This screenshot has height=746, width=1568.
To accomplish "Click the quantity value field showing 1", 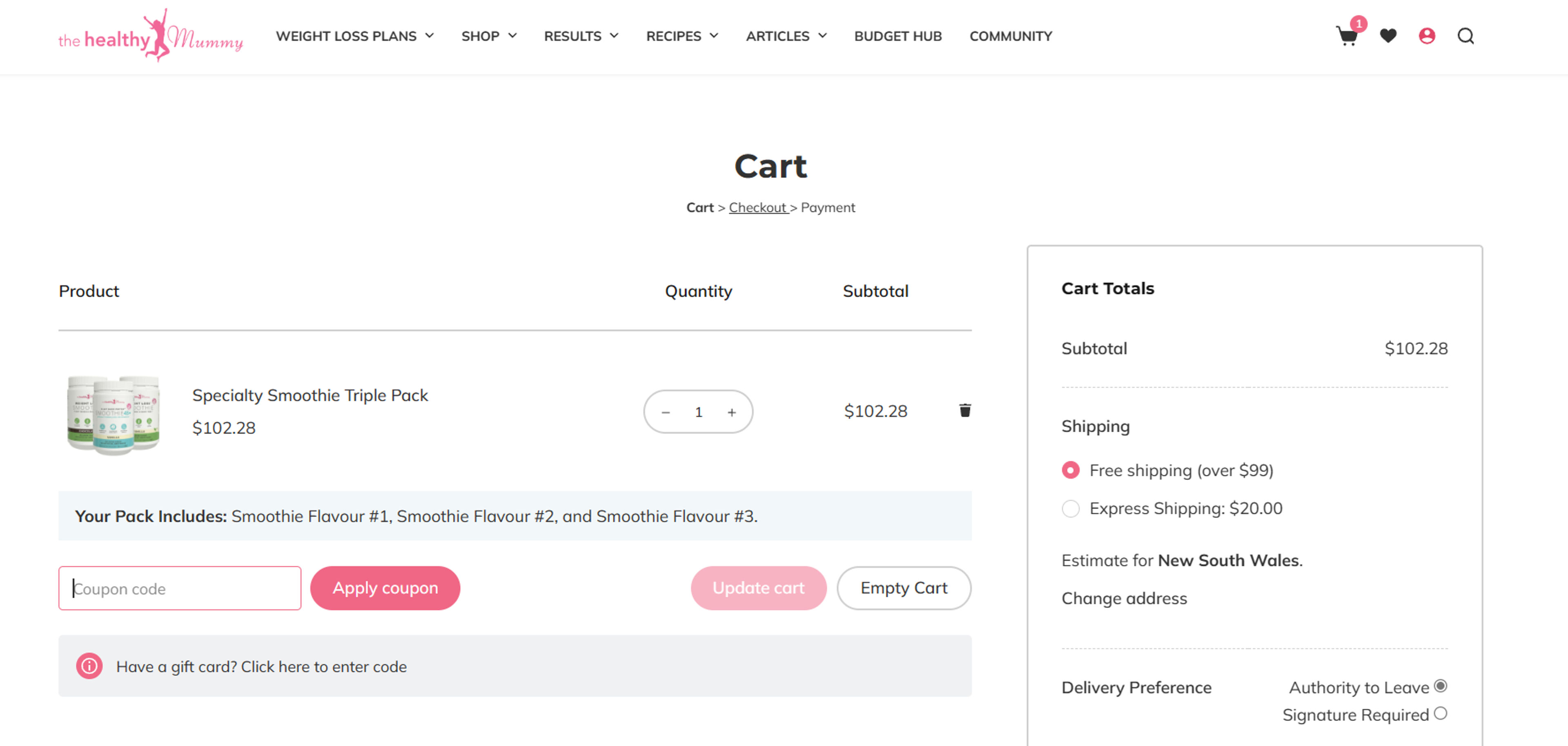I will (x=699, y=412).
